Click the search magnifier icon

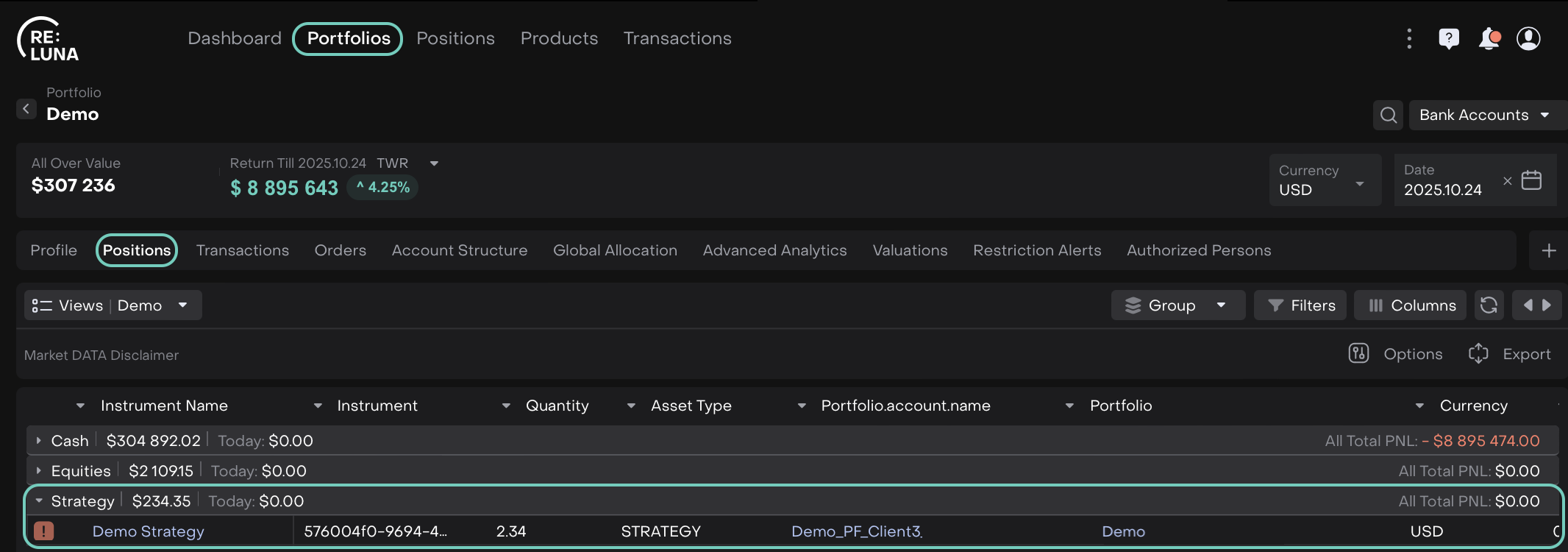pos(1388,115)
